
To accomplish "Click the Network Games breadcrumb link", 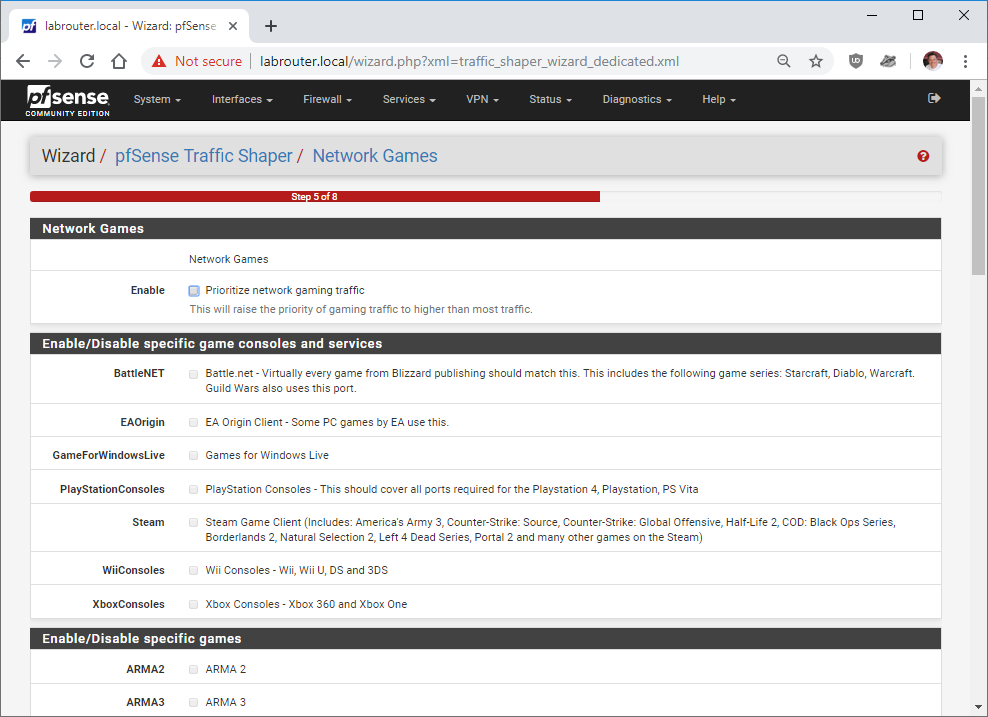I will [x=375, y=156].
